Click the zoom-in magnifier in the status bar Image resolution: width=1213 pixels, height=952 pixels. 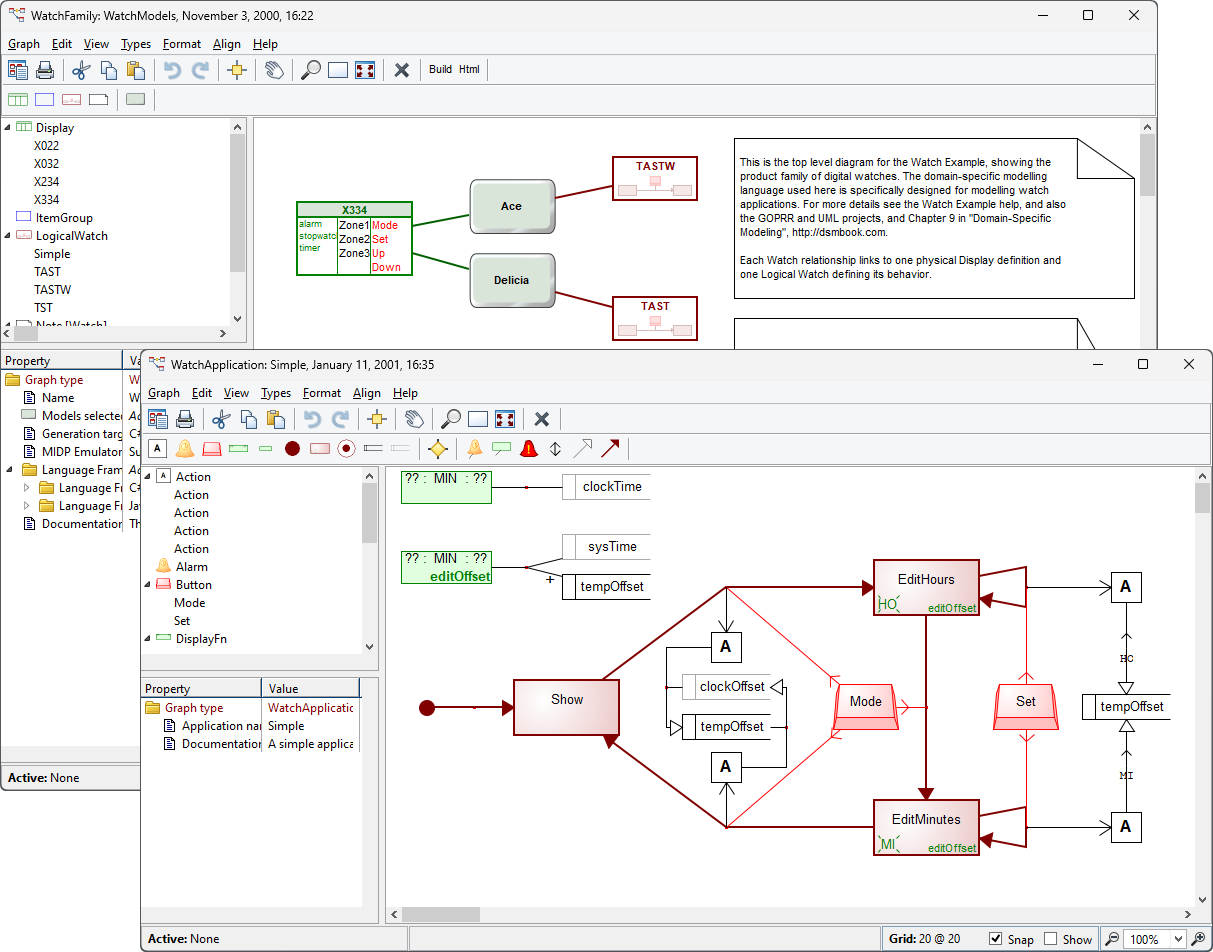1199,939
